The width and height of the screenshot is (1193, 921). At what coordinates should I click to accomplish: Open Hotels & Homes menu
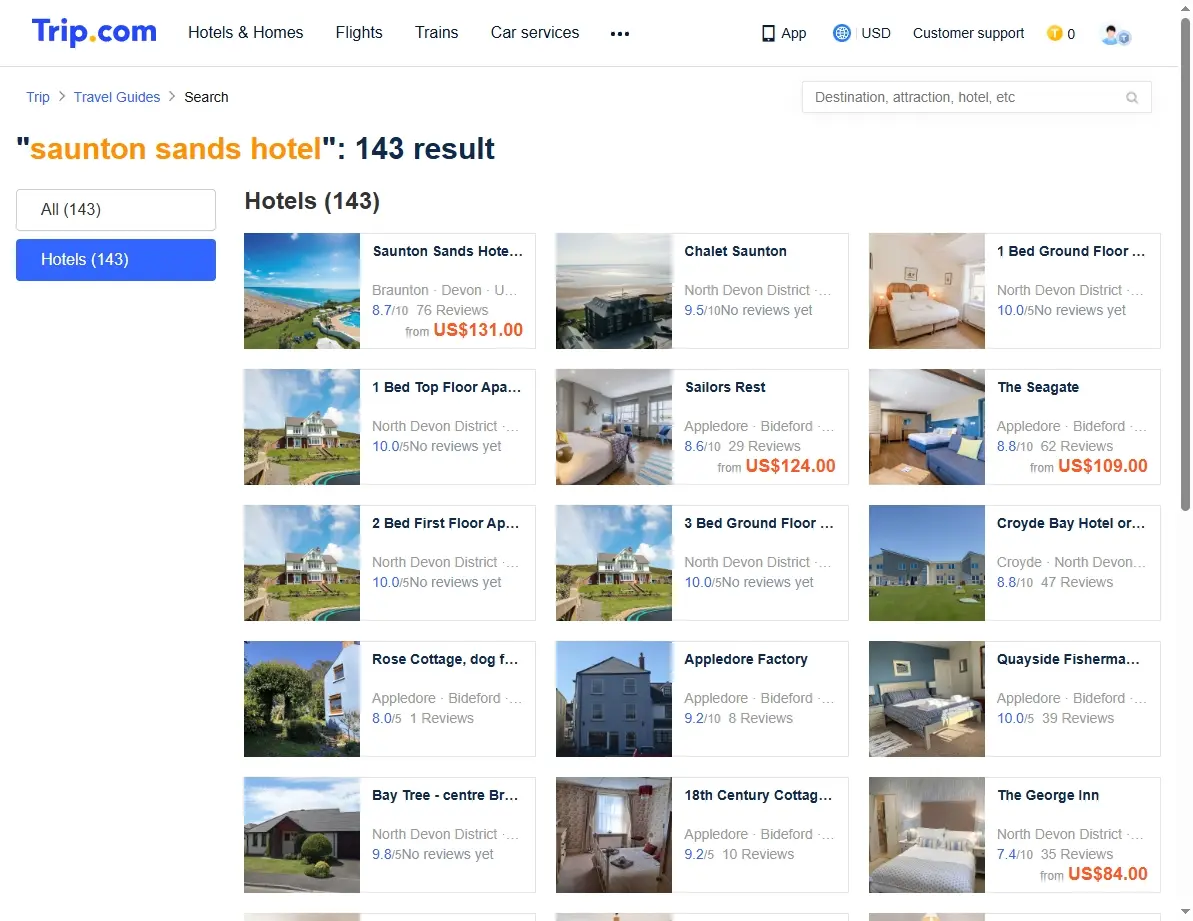pos(246,33)
